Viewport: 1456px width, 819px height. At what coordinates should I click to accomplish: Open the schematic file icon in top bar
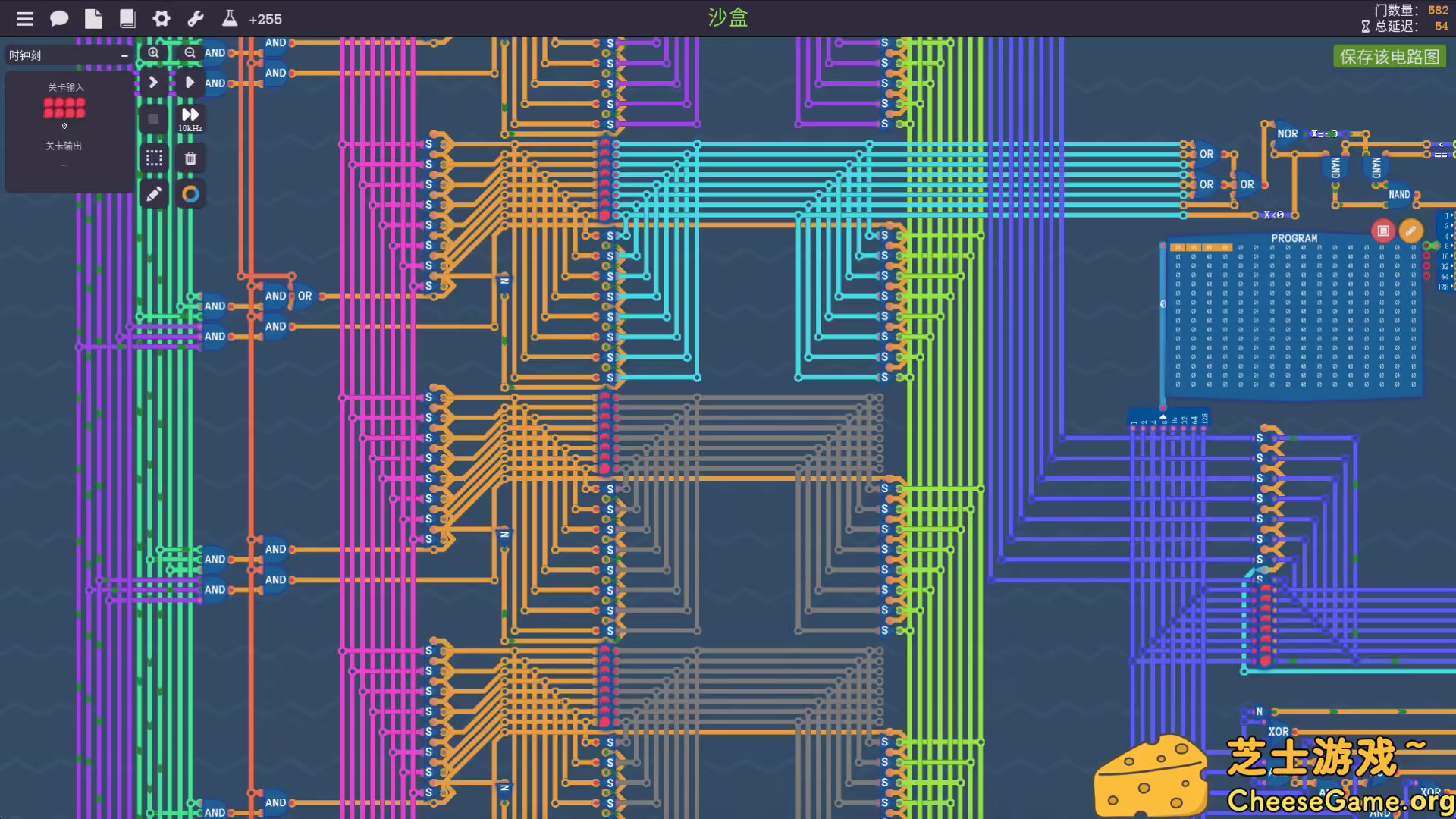93,18
